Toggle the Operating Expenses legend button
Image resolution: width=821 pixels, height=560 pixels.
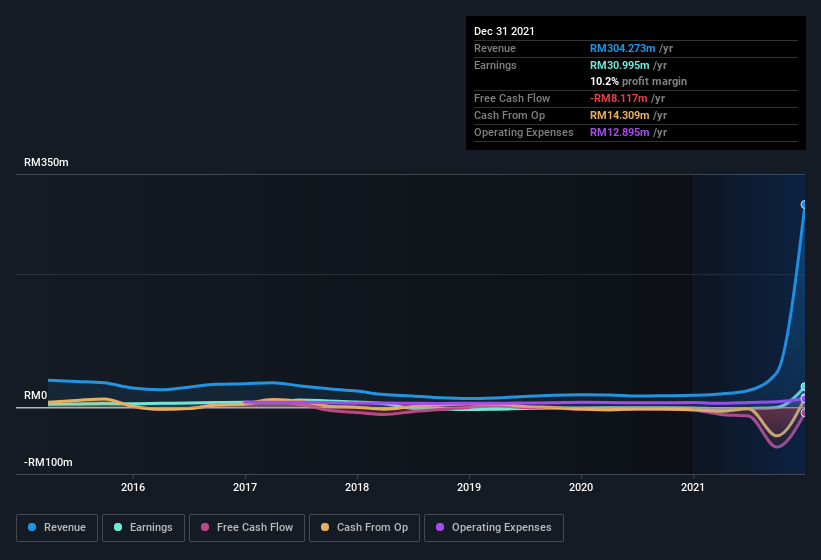click(494, 528)
